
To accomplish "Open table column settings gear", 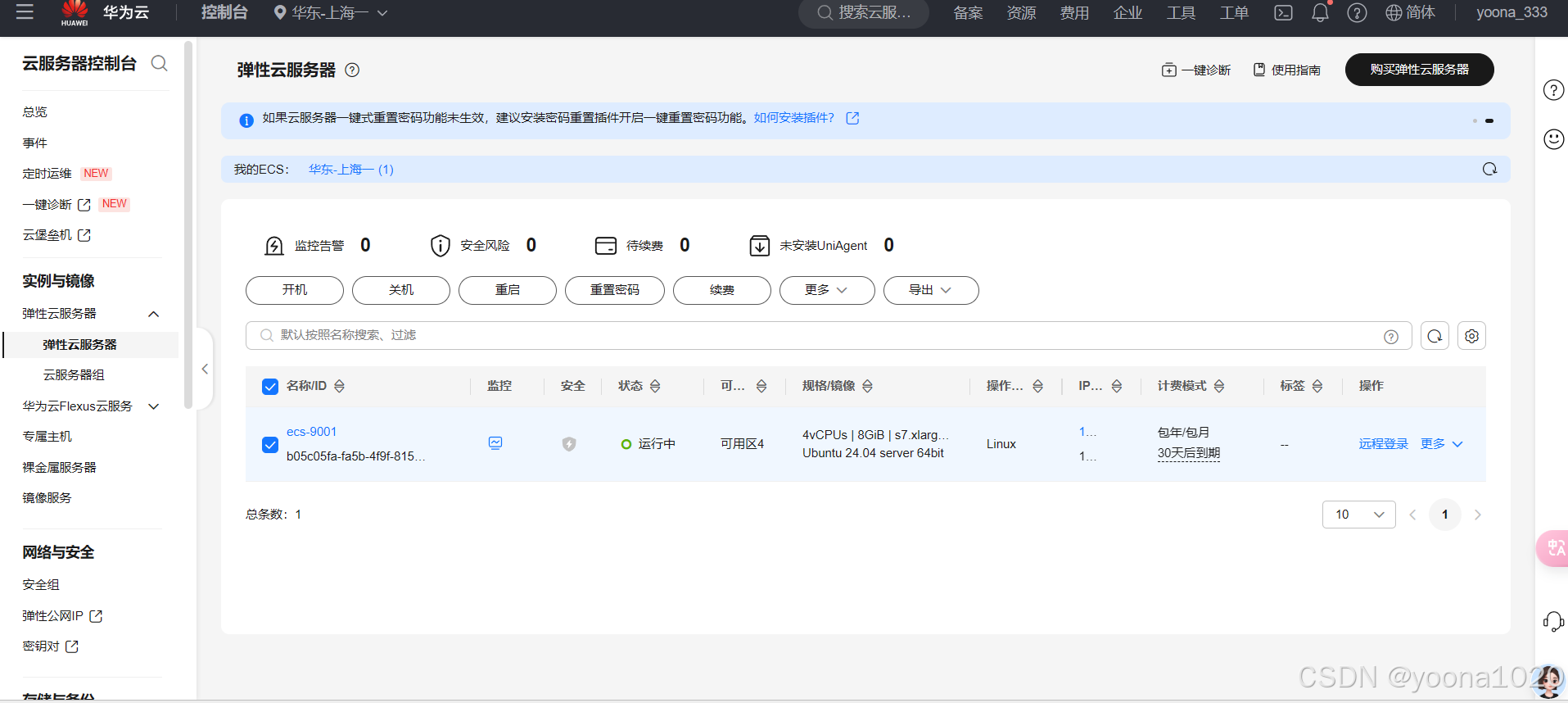I will pyautogui.click(x=1471, y=336).
